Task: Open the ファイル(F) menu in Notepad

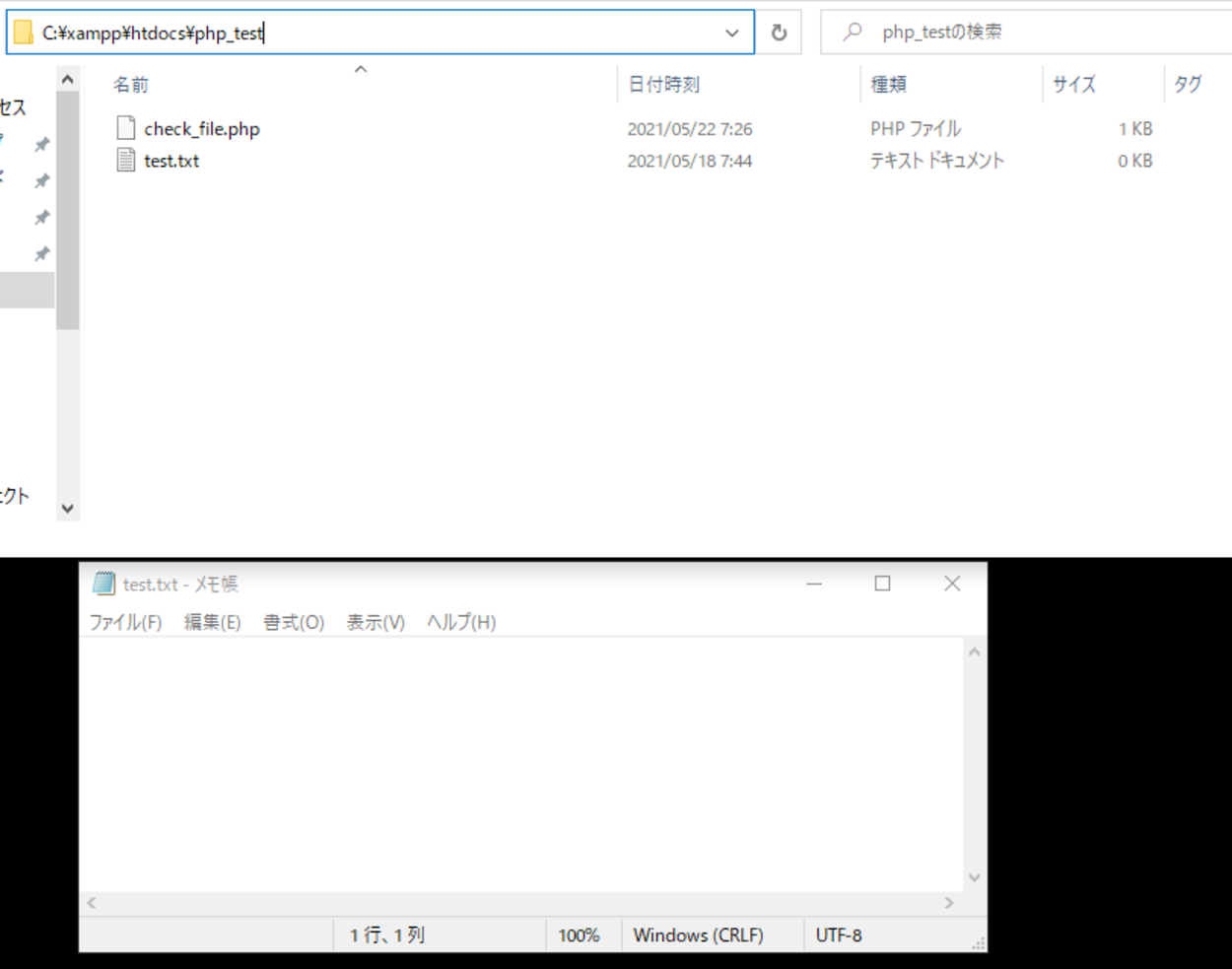Action: coord(125,622)
